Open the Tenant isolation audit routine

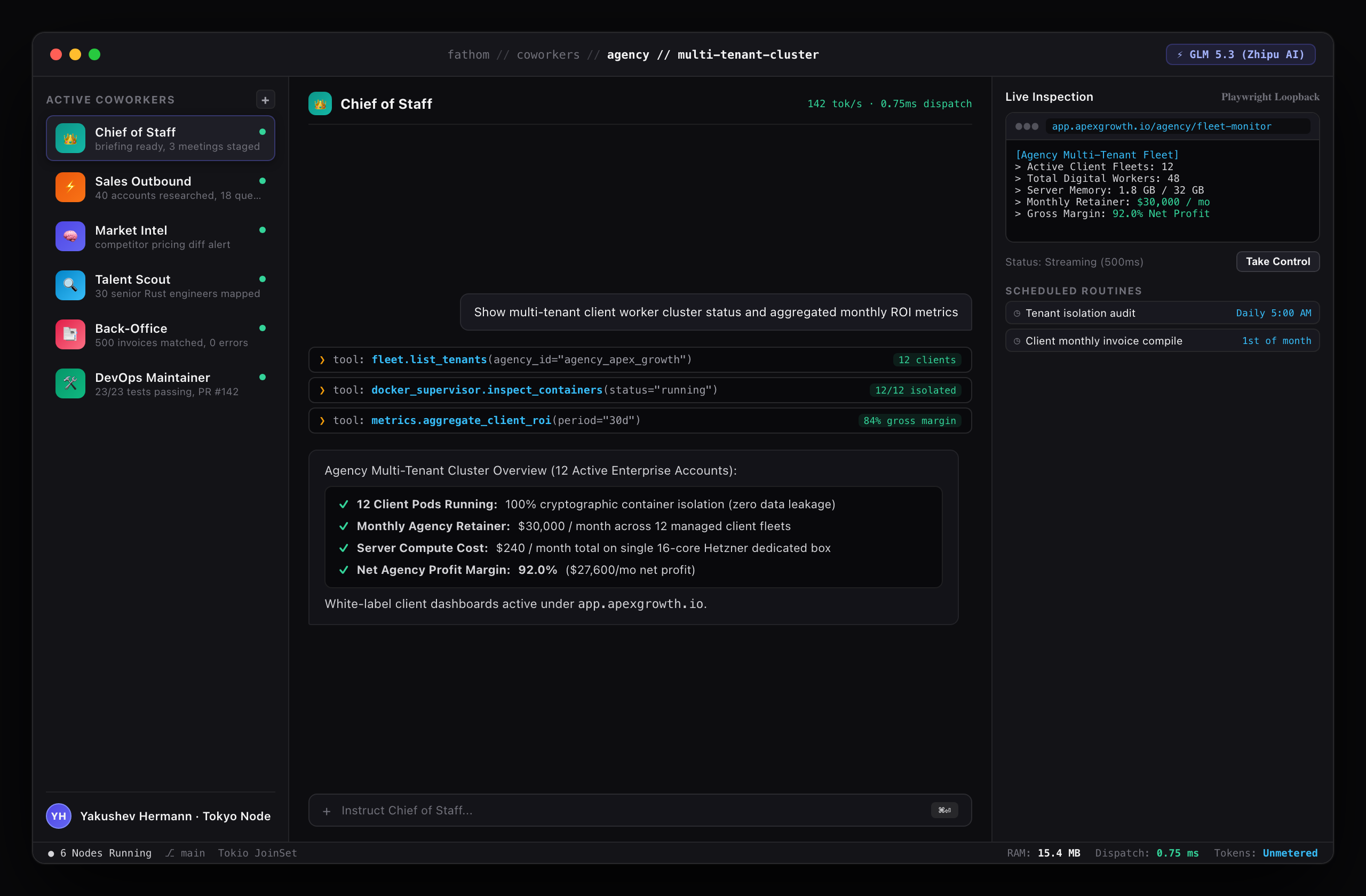coord(1162,313)
